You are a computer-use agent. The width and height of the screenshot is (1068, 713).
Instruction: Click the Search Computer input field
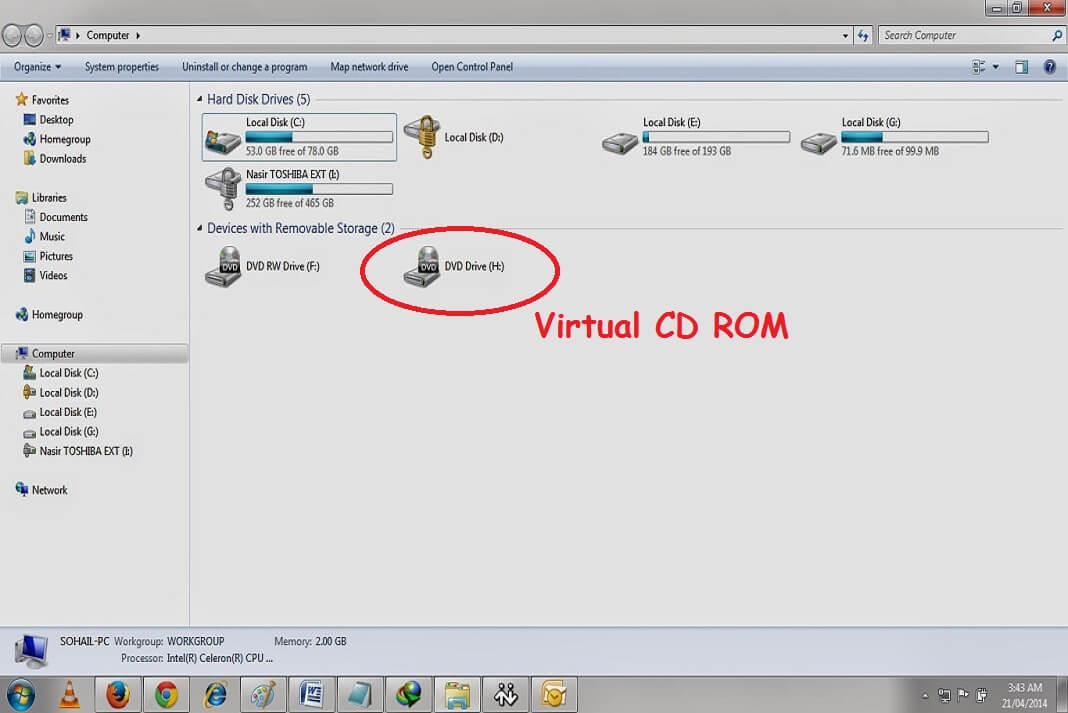pyautogui.click(x=964, y=35)
